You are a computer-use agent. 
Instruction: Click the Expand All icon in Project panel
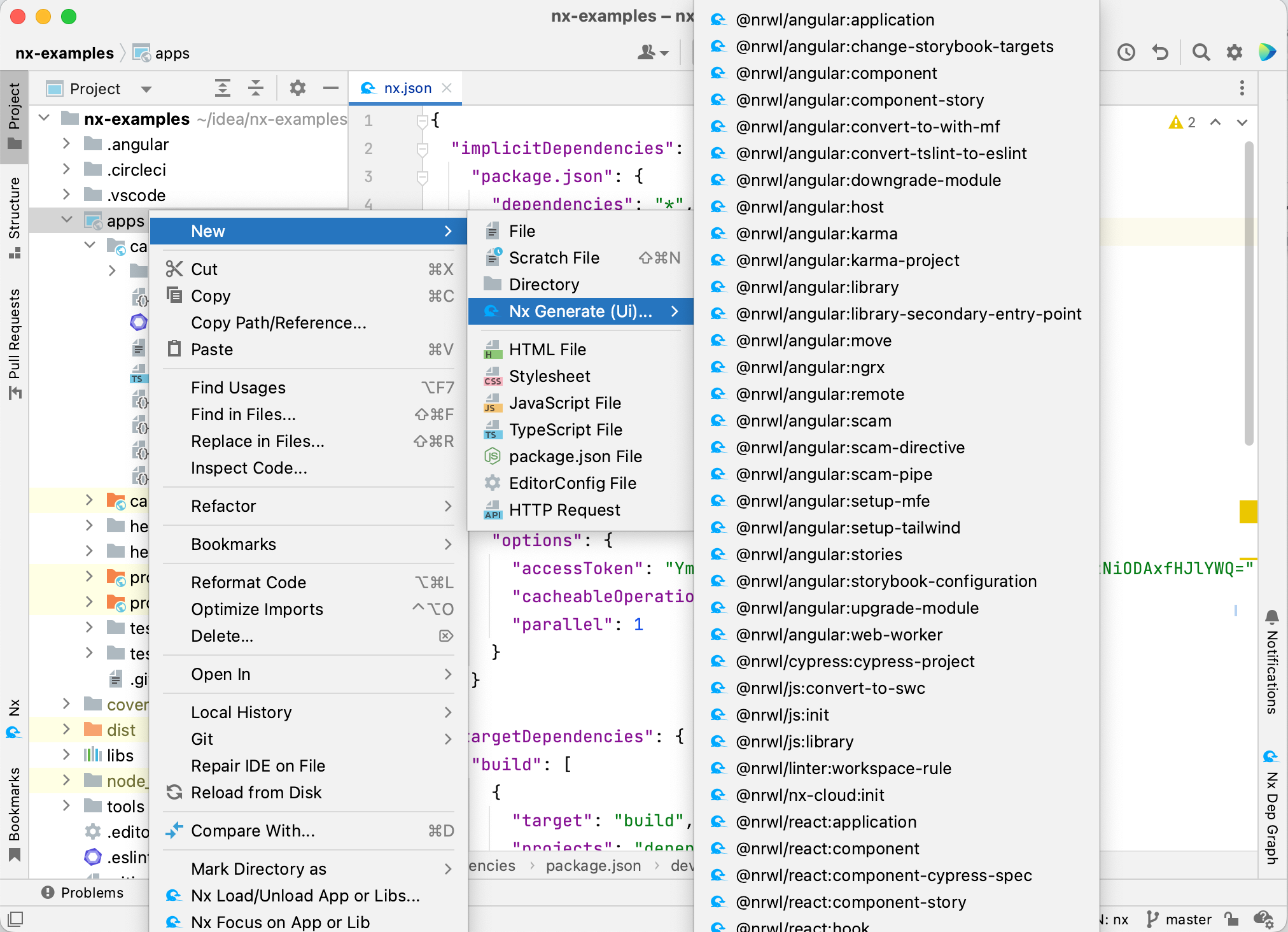point(222,88)
